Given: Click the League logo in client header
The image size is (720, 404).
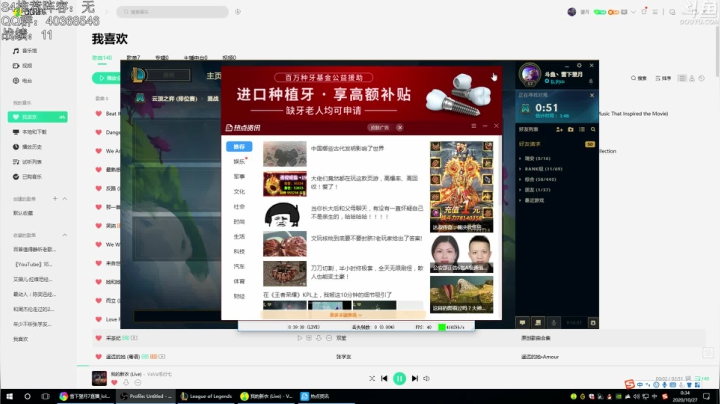Looking at the screenshot, I should pyautogui.click(x=138, y=75).
